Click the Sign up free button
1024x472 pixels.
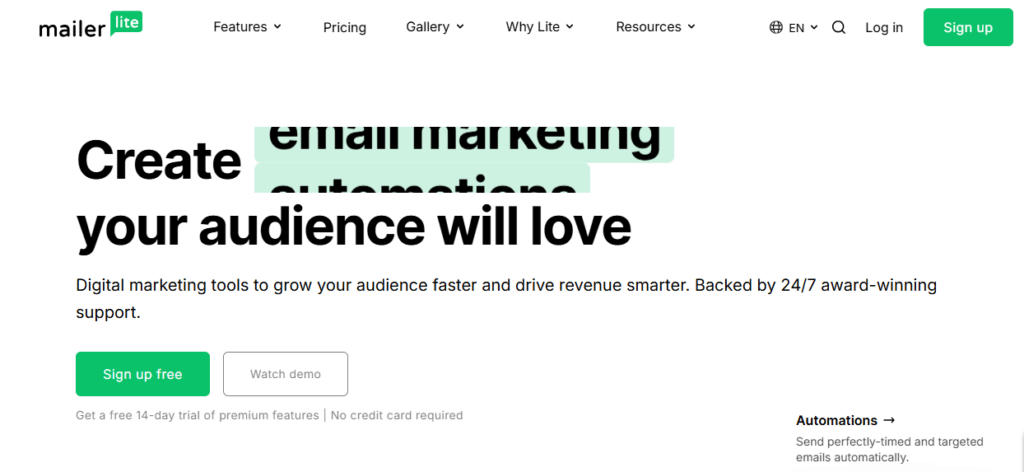pyautogui.click(x=143, y=374)
